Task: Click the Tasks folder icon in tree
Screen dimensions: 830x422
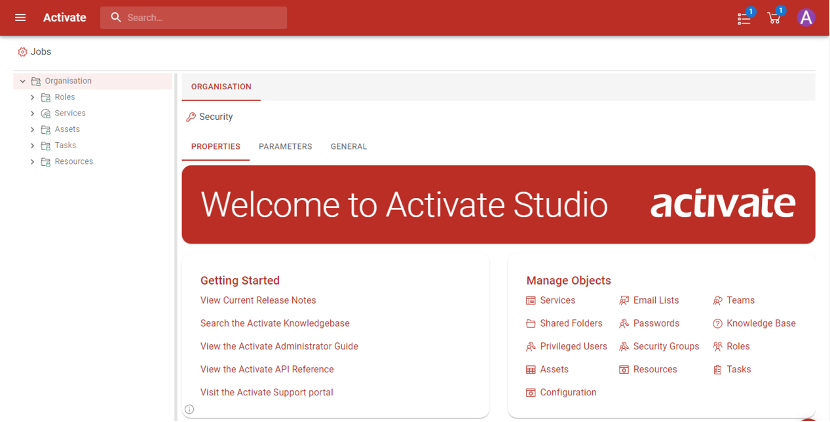Action: [x=46, y=146]
